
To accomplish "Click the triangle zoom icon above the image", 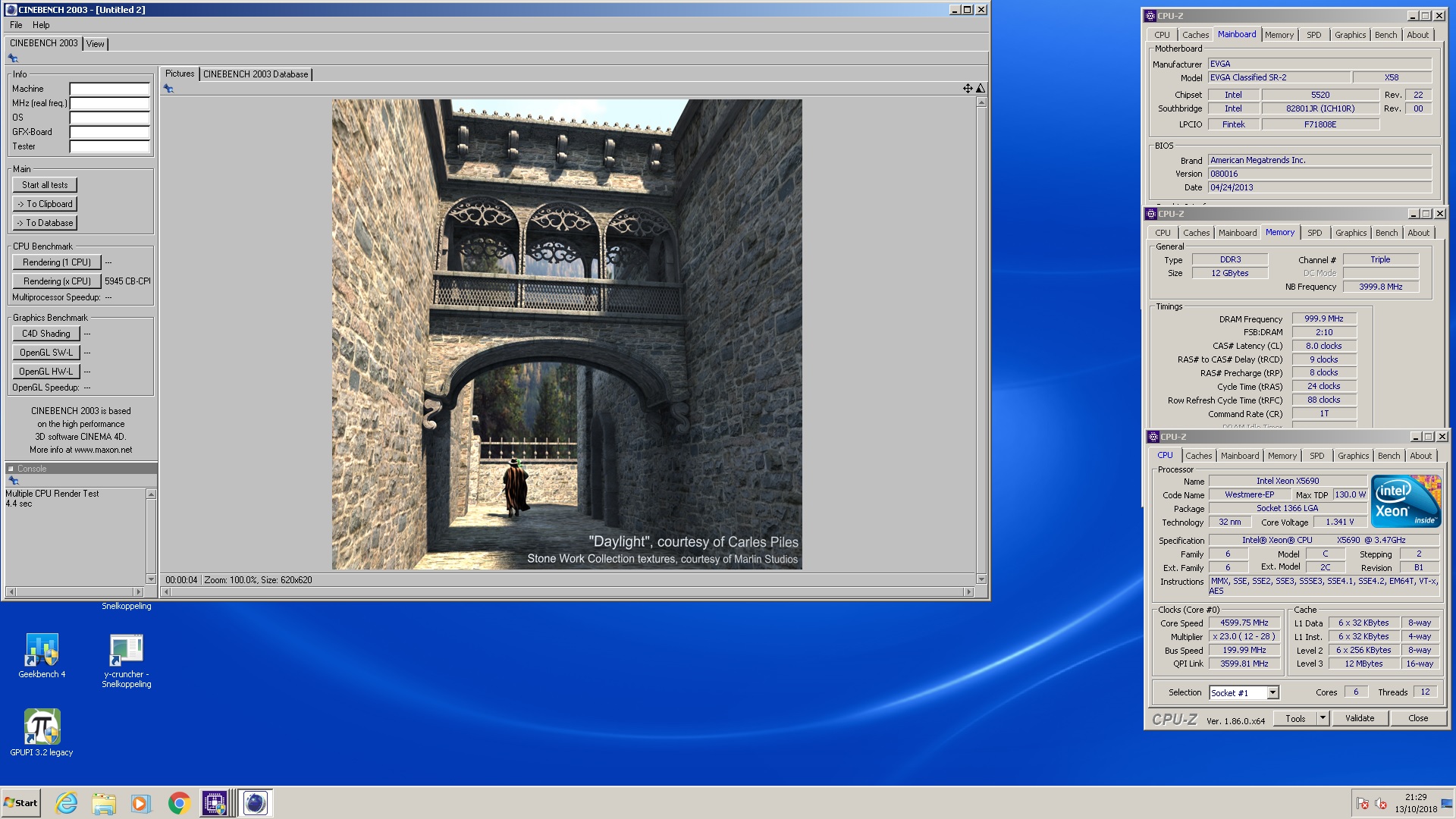I will pos(981,89).
